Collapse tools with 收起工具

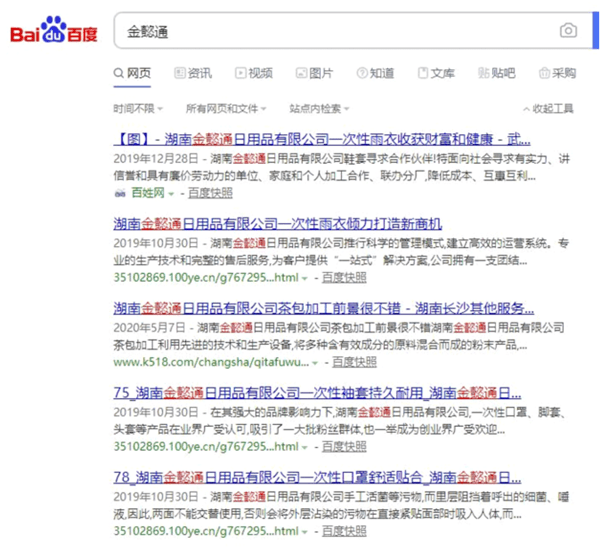click(548, 109)
